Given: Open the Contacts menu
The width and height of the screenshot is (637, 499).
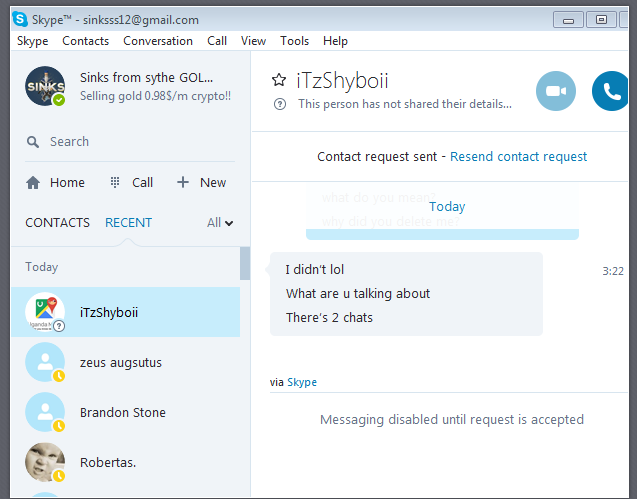Looking at the screenshot, I should coord(86,41).
